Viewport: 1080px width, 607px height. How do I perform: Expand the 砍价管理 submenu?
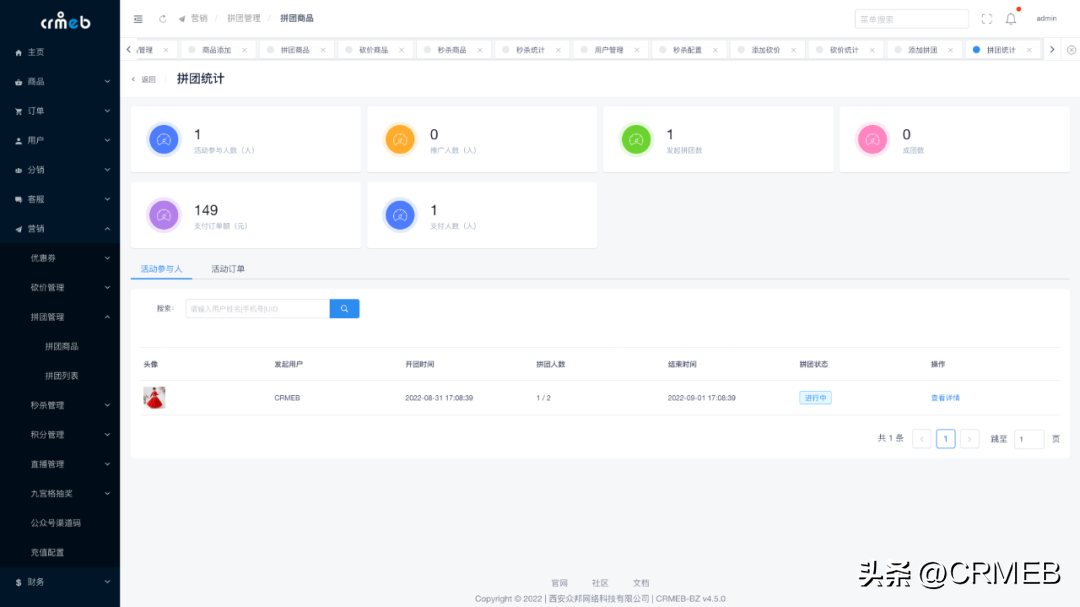[60, 287]
